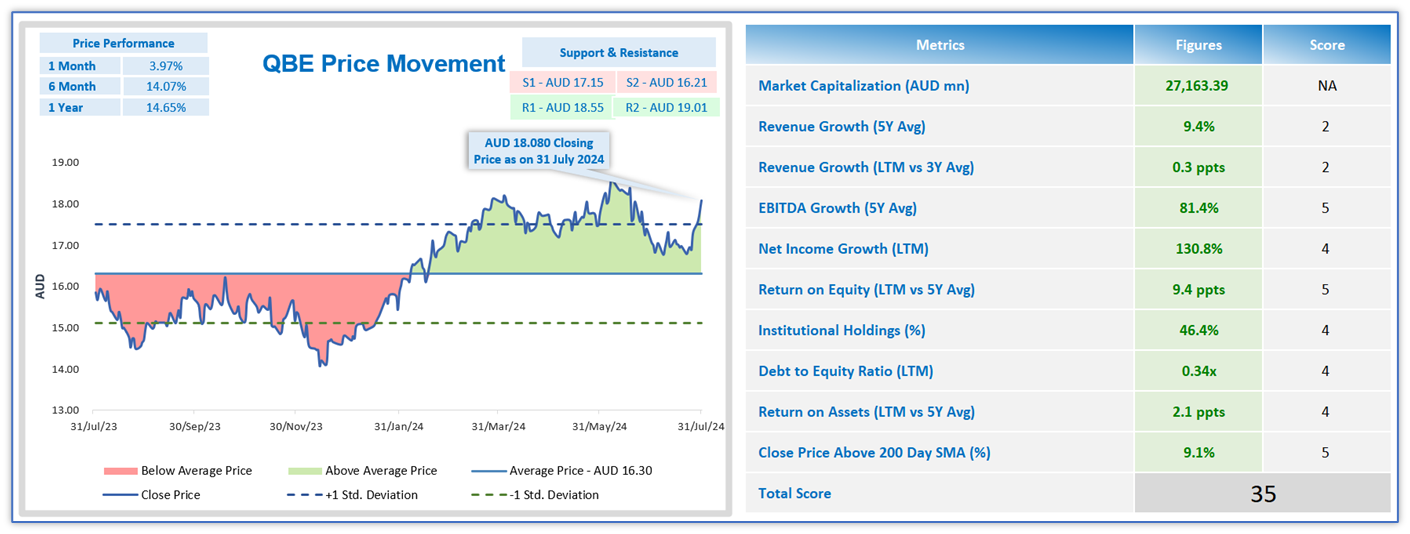Select 'Net Income Growth (LTM)' row label
Image resolution: width=1410 pixels, height=534 pixels.
tap(843, 249)
